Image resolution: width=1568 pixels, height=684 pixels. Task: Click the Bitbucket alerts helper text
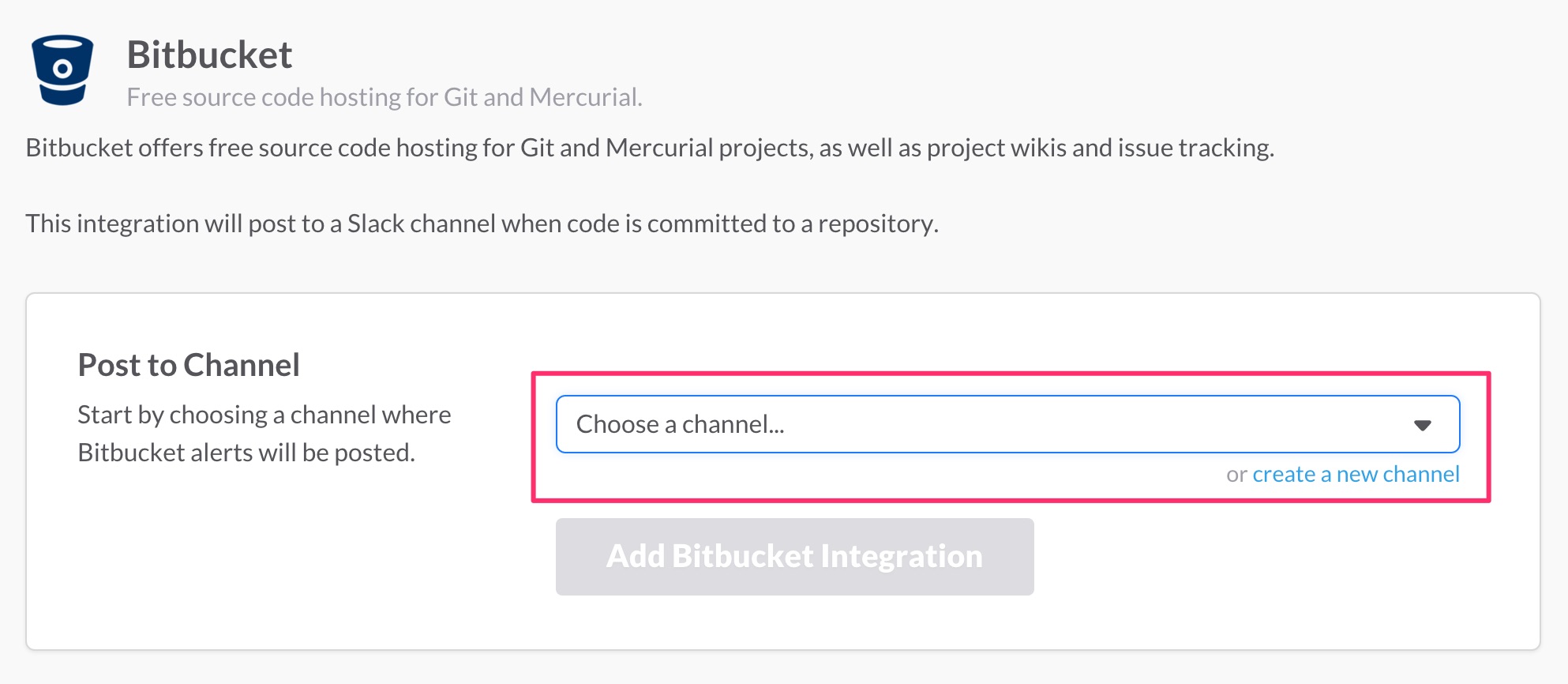(x=264, y=433)
